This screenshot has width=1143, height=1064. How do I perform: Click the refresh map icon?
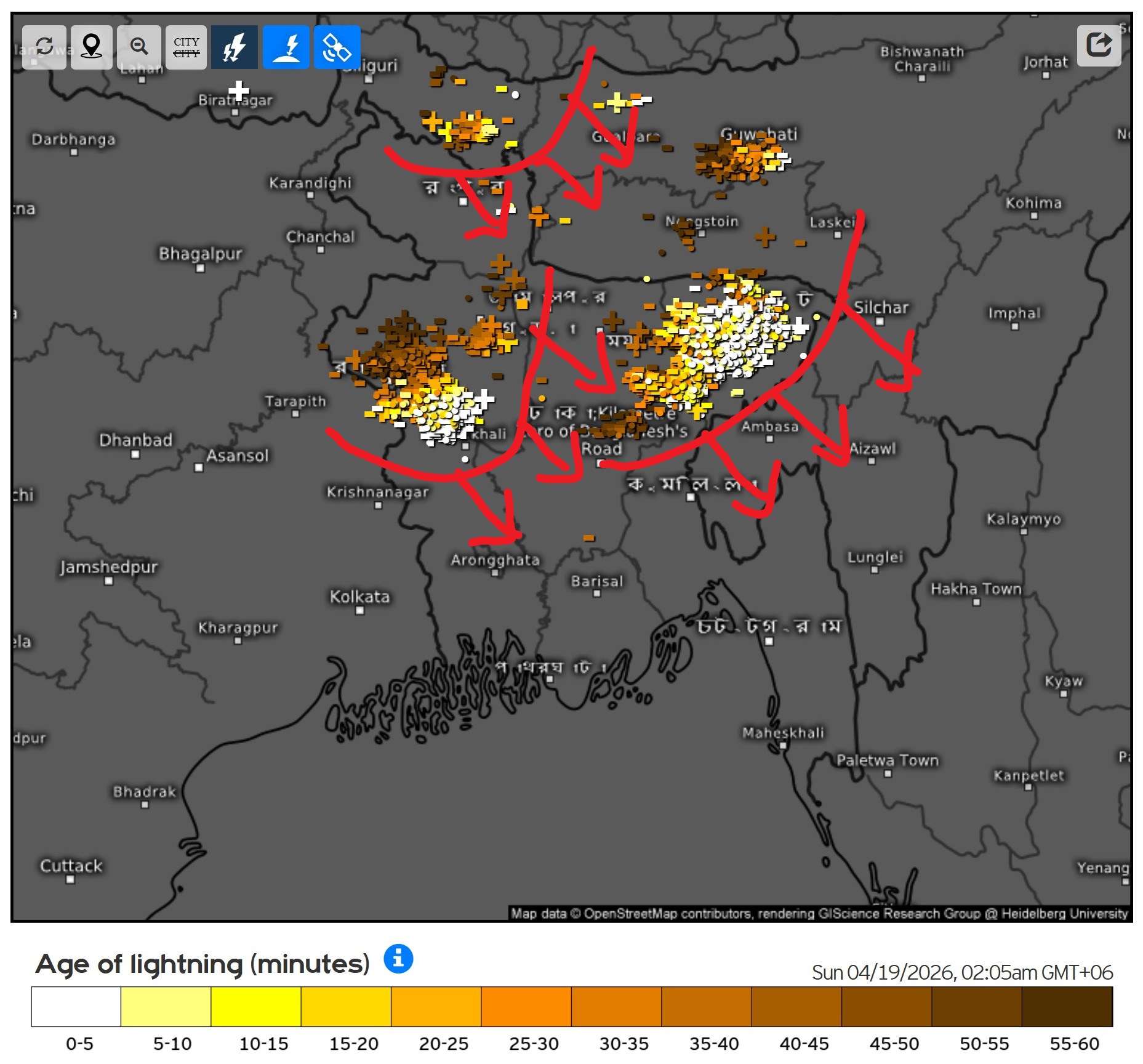coord(44,47)
